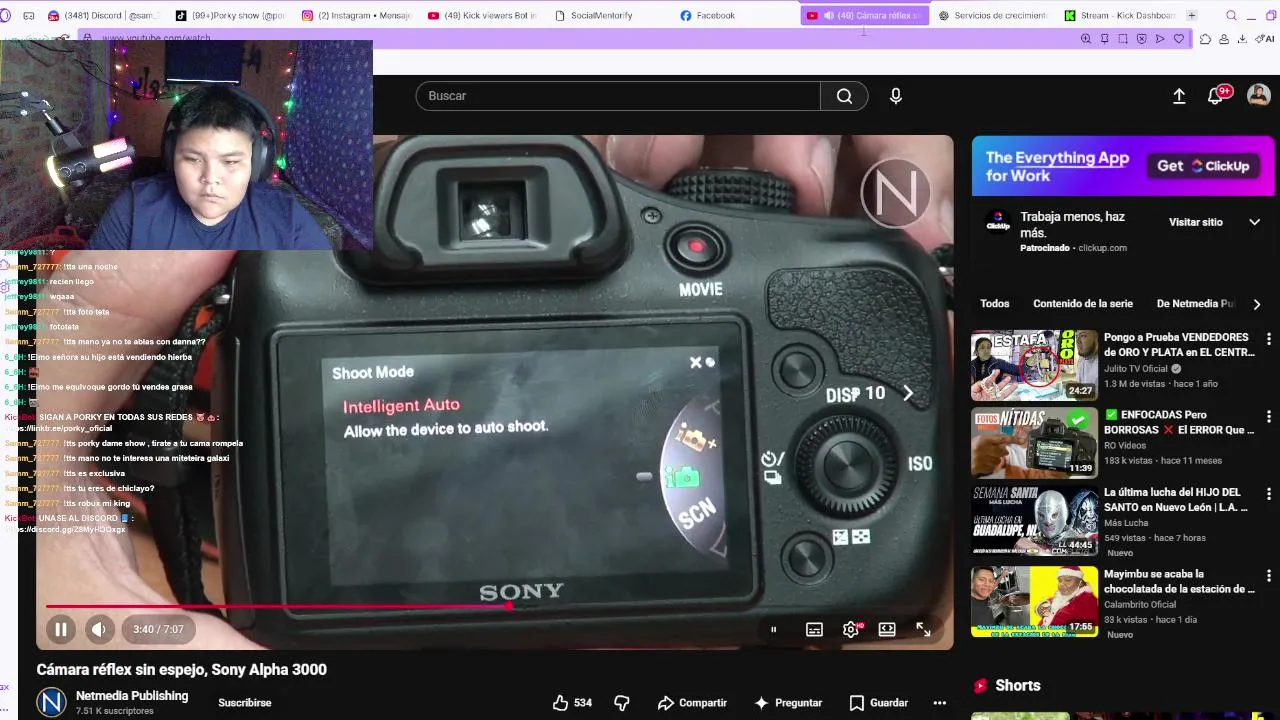
Task: Select the Todos filter chip
Action: click(994, 304)
